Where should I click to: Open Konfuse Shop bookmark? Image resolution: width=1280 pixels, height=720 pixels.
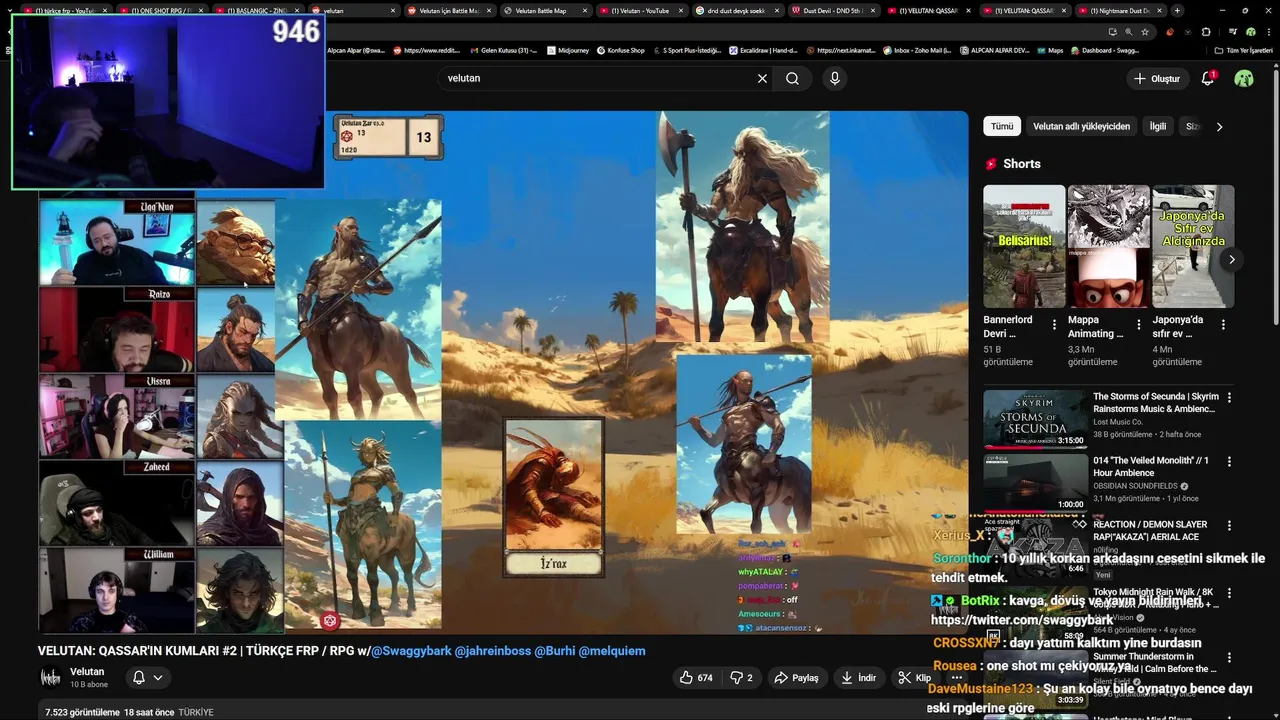[620, 50]
